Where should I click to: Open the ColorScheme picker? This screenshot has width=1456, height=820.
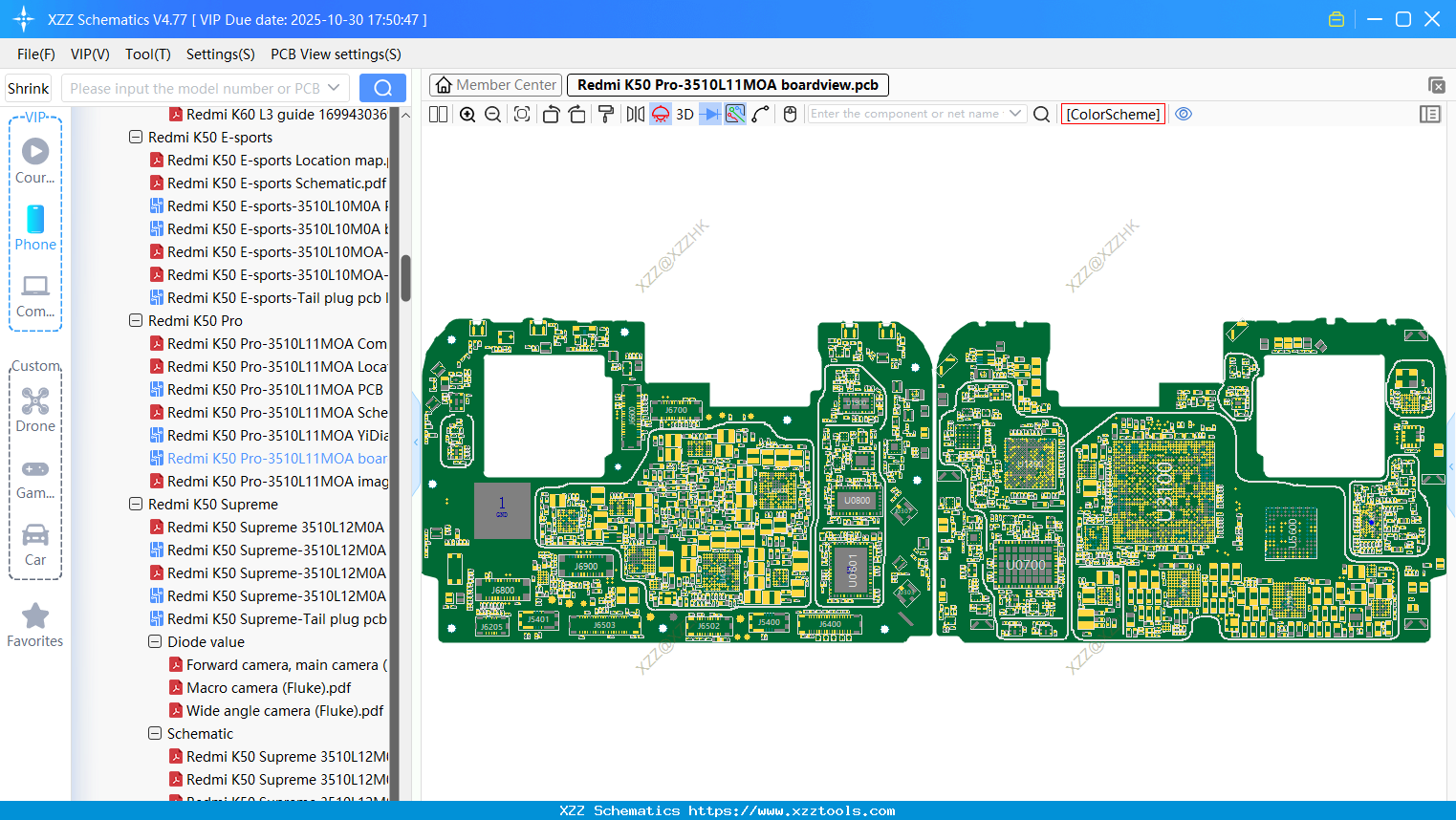(1113, 114)
